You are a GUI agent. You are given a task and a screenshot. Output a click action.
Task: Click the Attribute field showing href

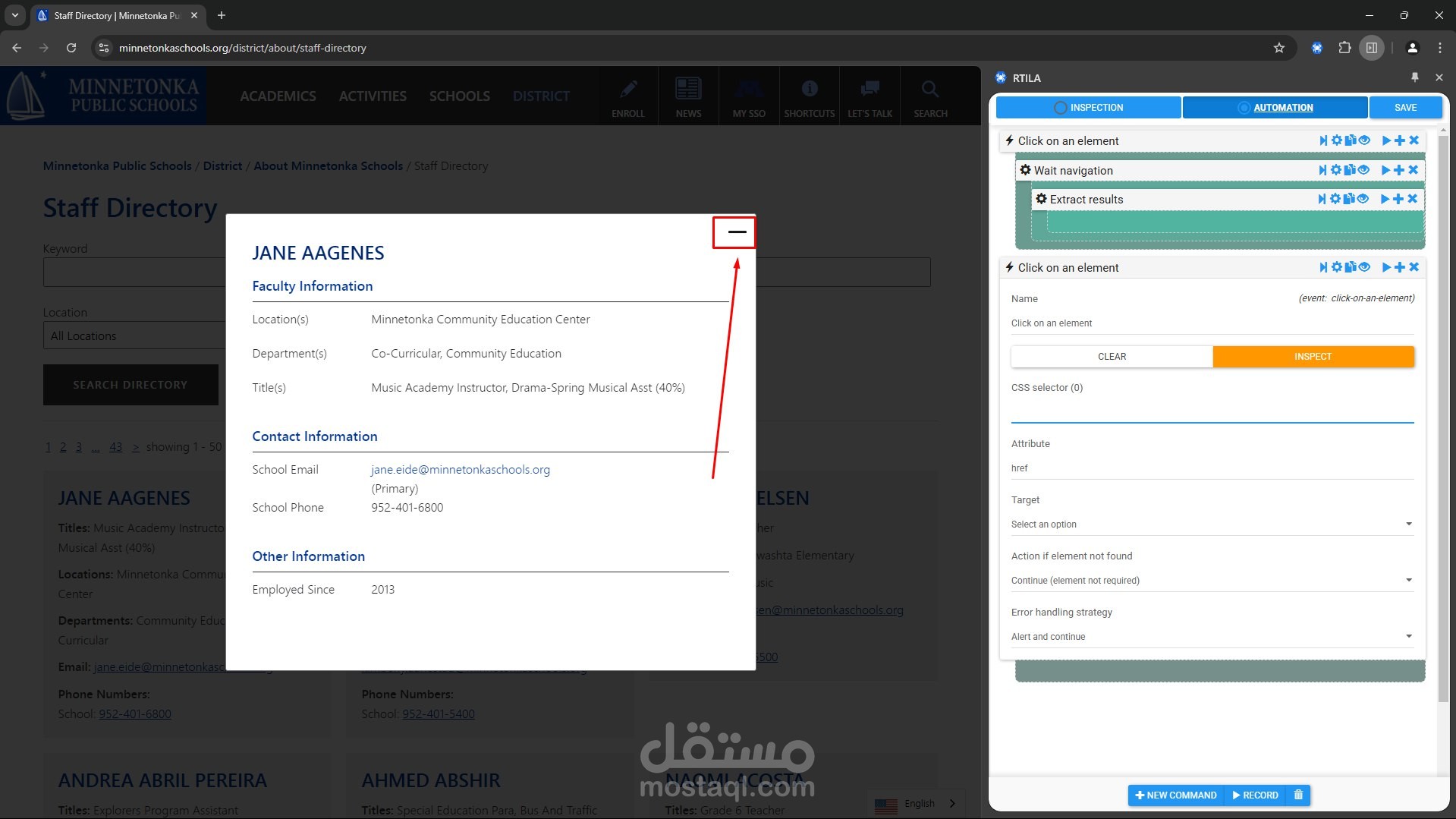pos(1212,468)
